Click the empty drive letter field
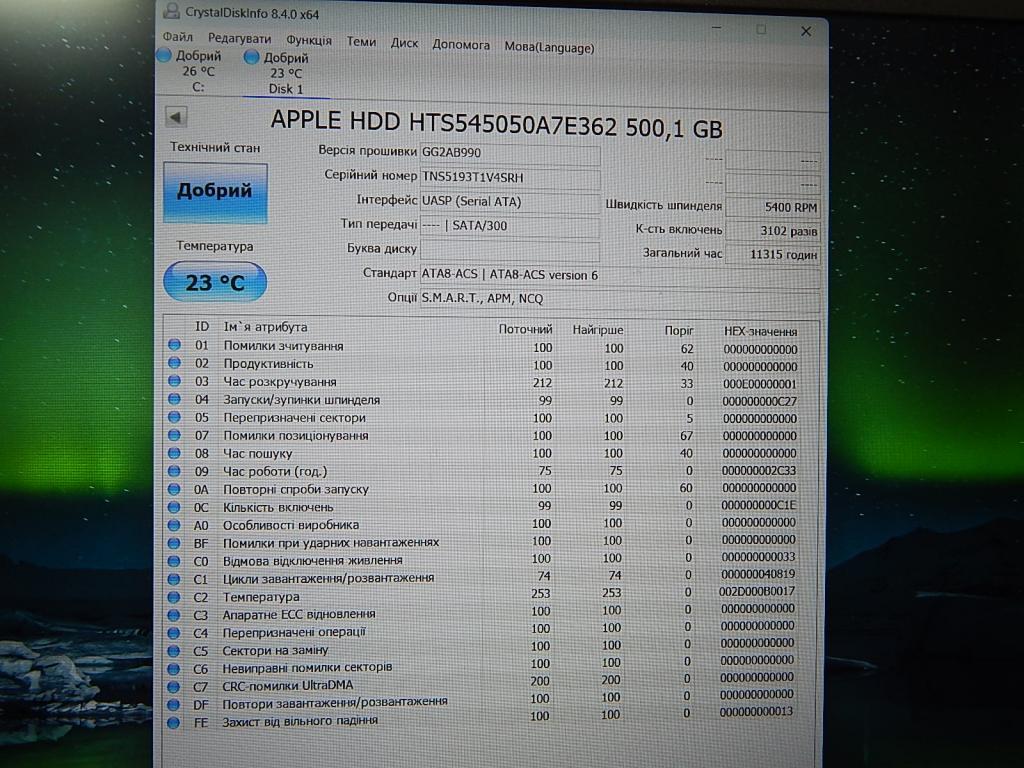This screenshot has height=768, width=1024. (509, 250)
